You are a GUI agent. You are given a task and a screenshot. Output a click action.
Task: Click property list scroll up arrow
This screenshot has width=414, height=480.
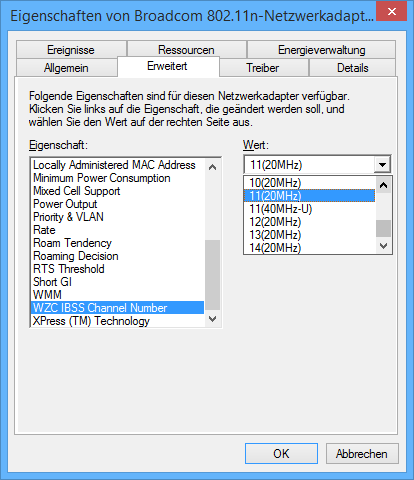pos(212,167)
